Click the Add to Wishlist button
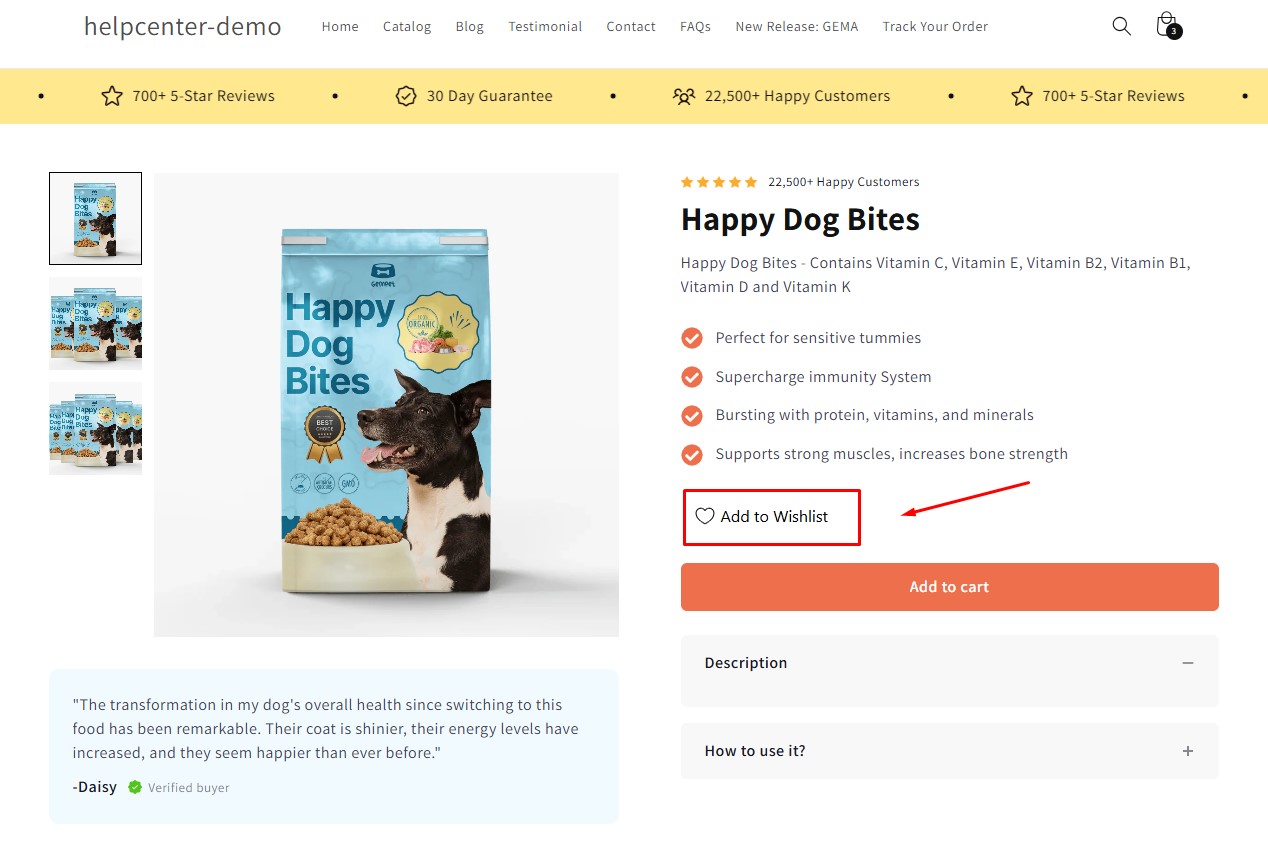Viewport: 1268px width, 843px height. [773, 516]
